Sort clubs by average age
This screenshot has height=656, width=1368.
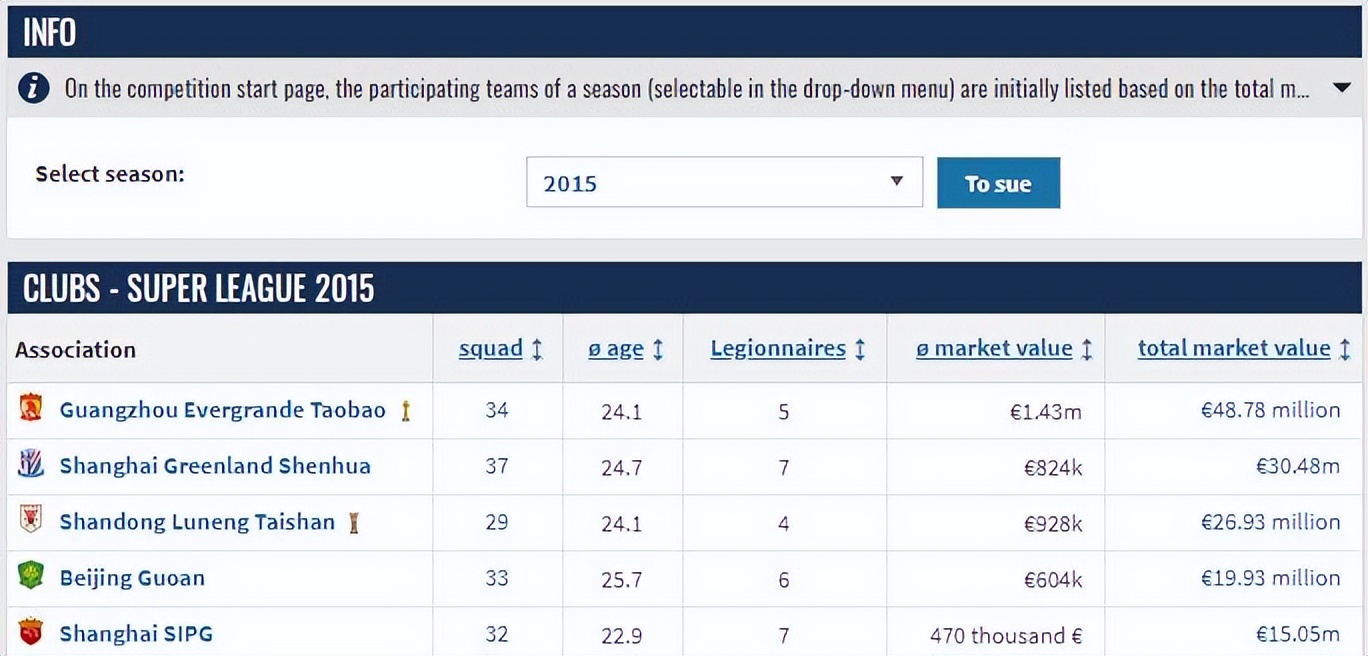pos(616,348)
